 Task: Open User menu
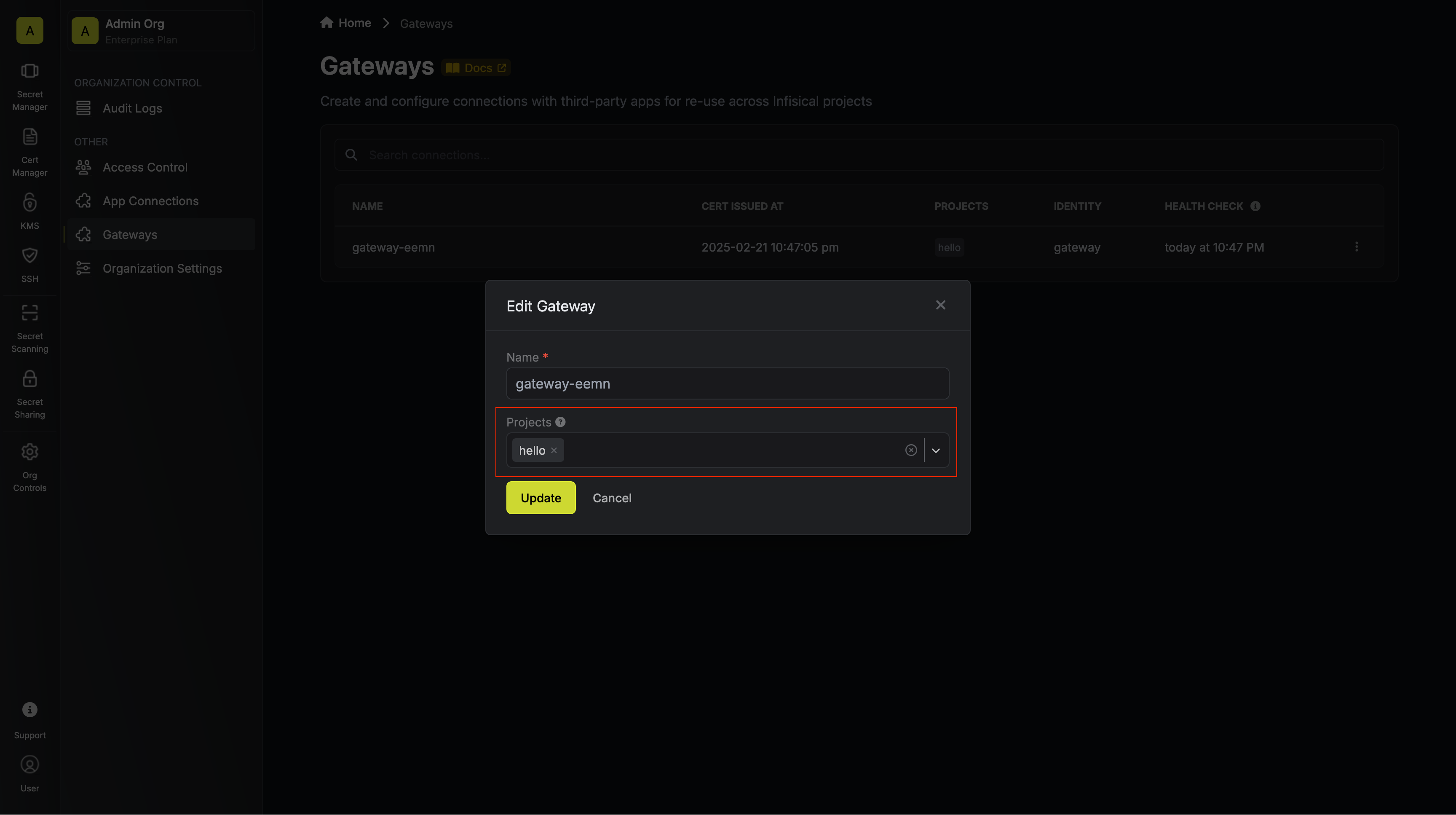click(x=29, y=773)
